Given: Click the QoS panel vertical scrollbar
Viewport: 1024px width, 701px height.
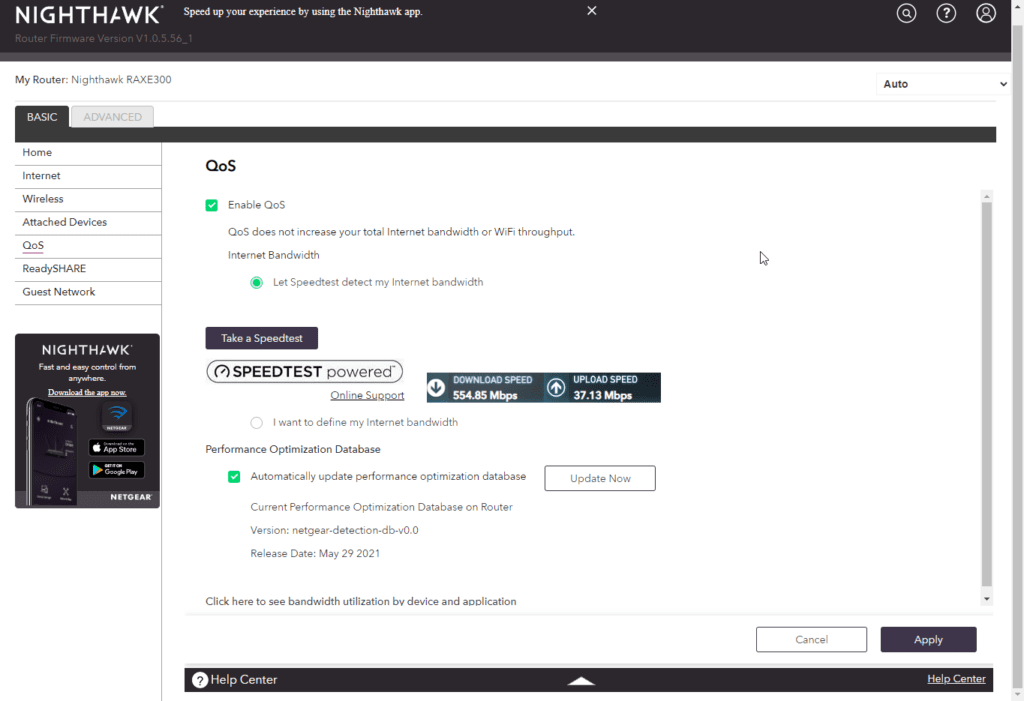Looking at the screenshot, I should click(x=987, y=395).
